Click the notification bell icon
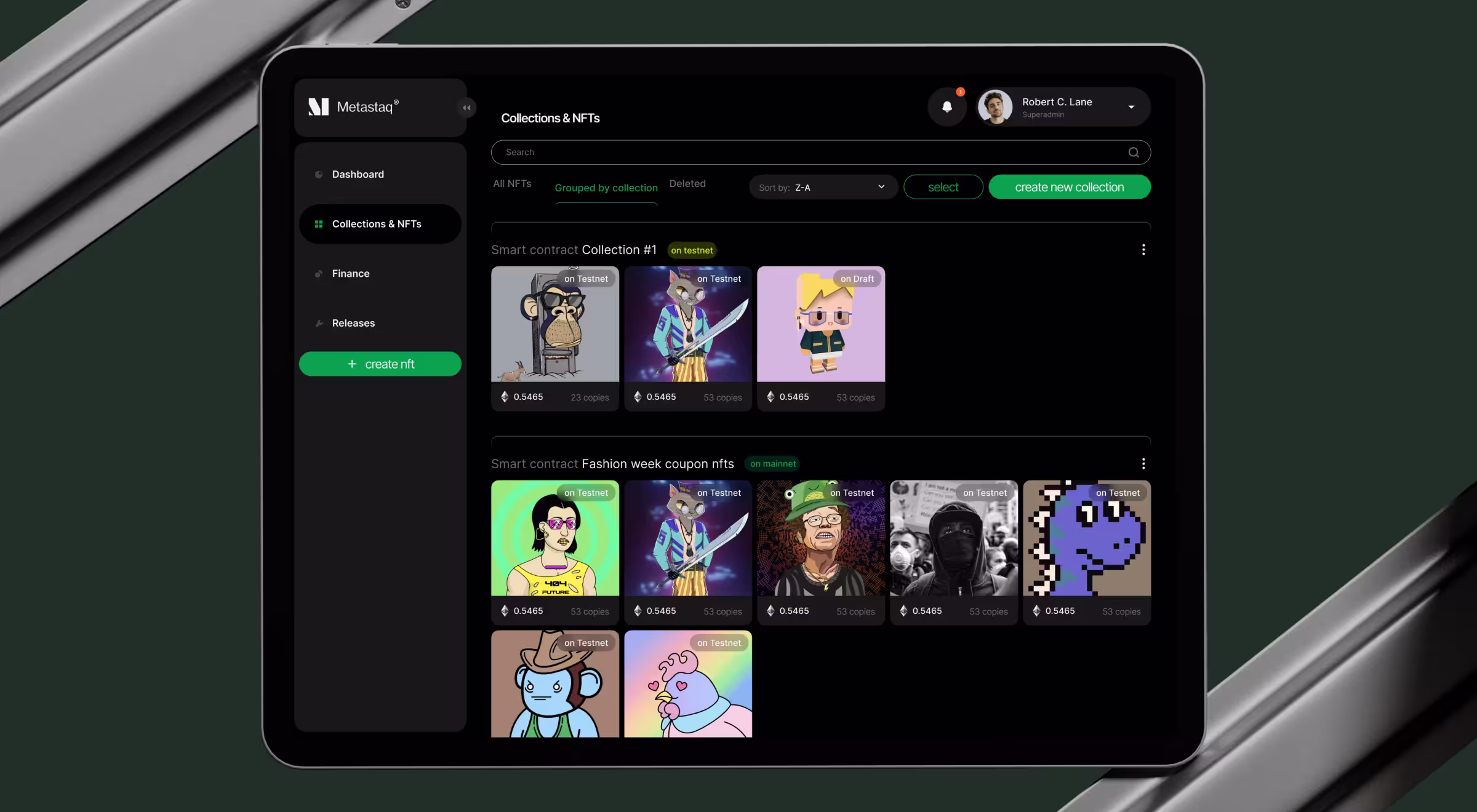Screen dimensions: 1477x812 point(947,106)
